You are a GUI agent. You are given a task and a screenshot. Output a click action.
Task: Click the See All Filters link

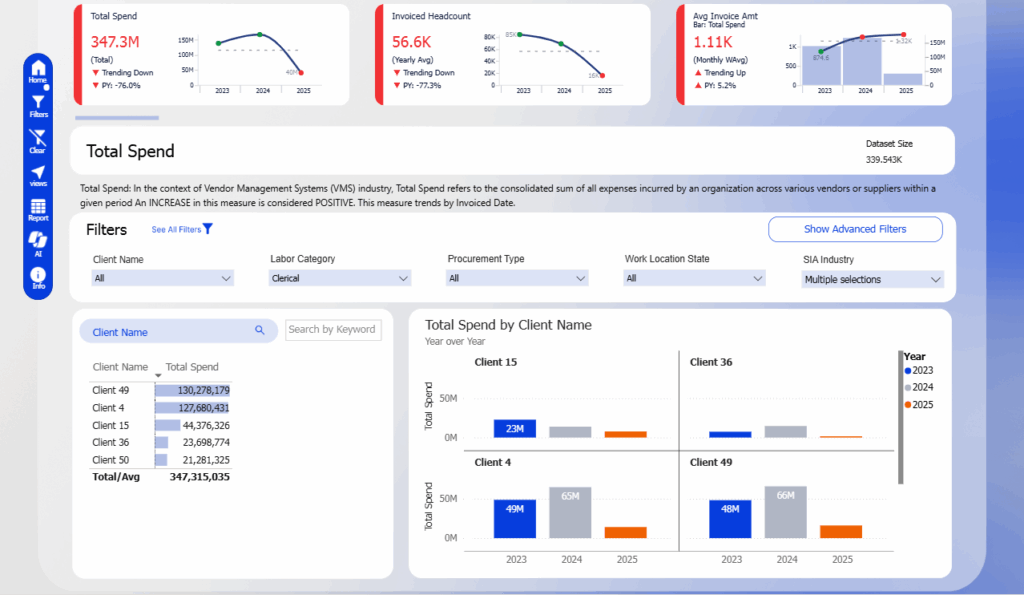pyautogui.click(x=182, y=230)
